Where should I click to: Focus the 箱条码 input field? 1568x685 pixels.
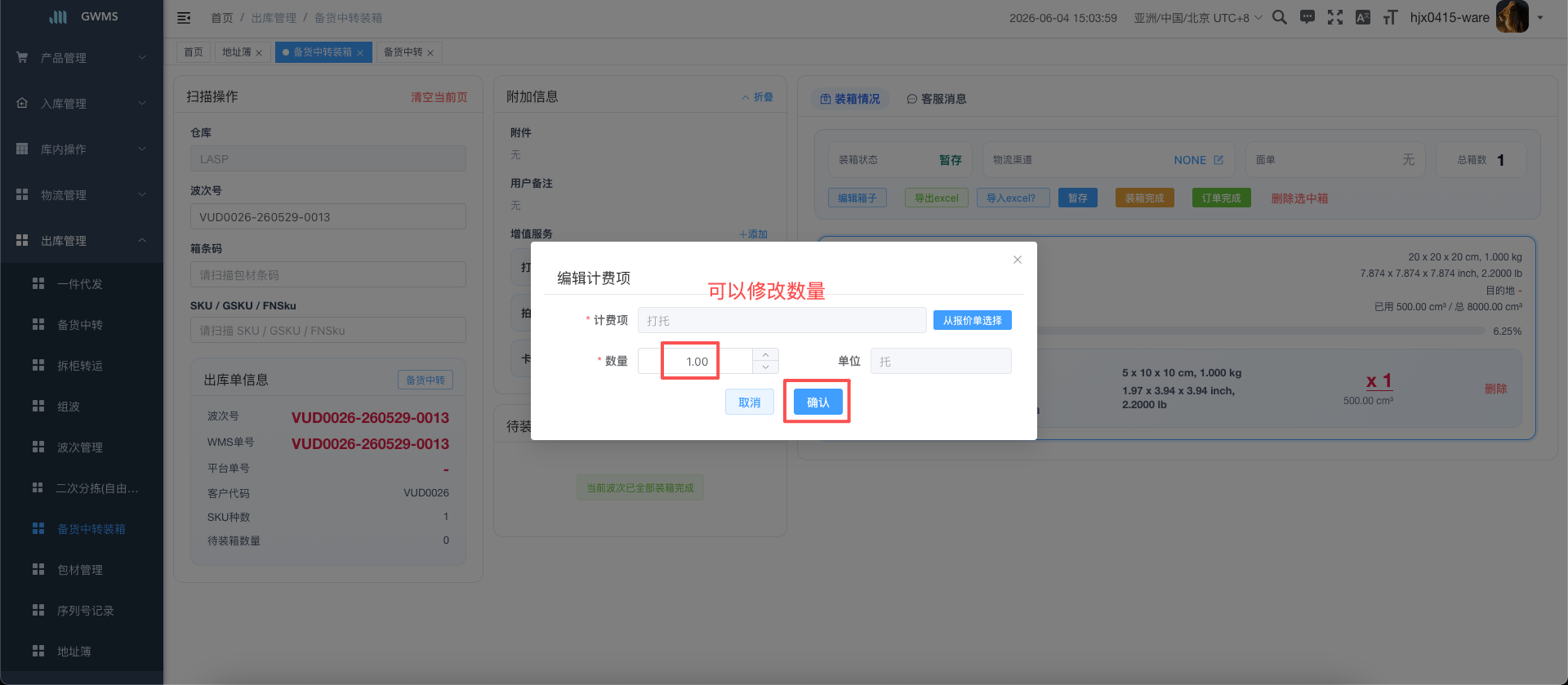coord(328,275)
